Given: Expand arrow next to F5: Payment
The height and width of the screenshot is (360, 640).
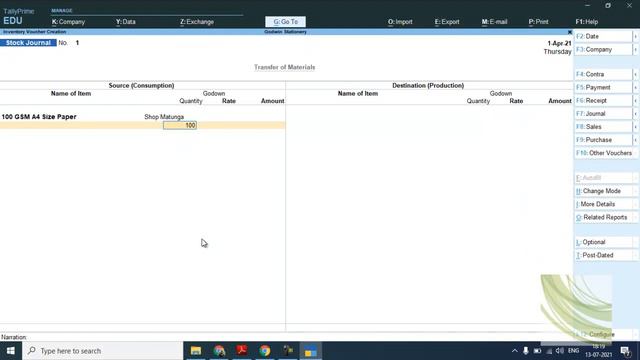Looking at the screenshot, I should [636, 87].
